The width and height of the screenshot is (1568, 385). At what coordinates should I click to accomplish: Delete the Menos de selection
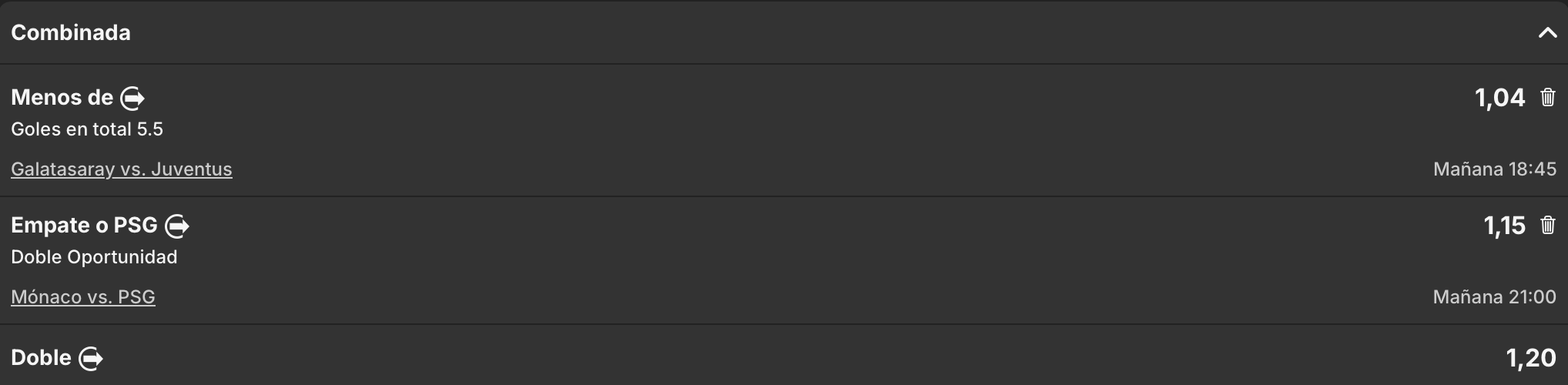[x=1547, y=98]
